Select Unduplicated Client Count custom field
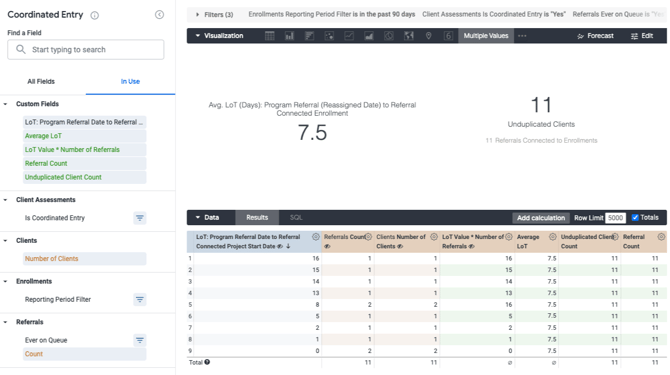670x375 pixels. [85, 177]
